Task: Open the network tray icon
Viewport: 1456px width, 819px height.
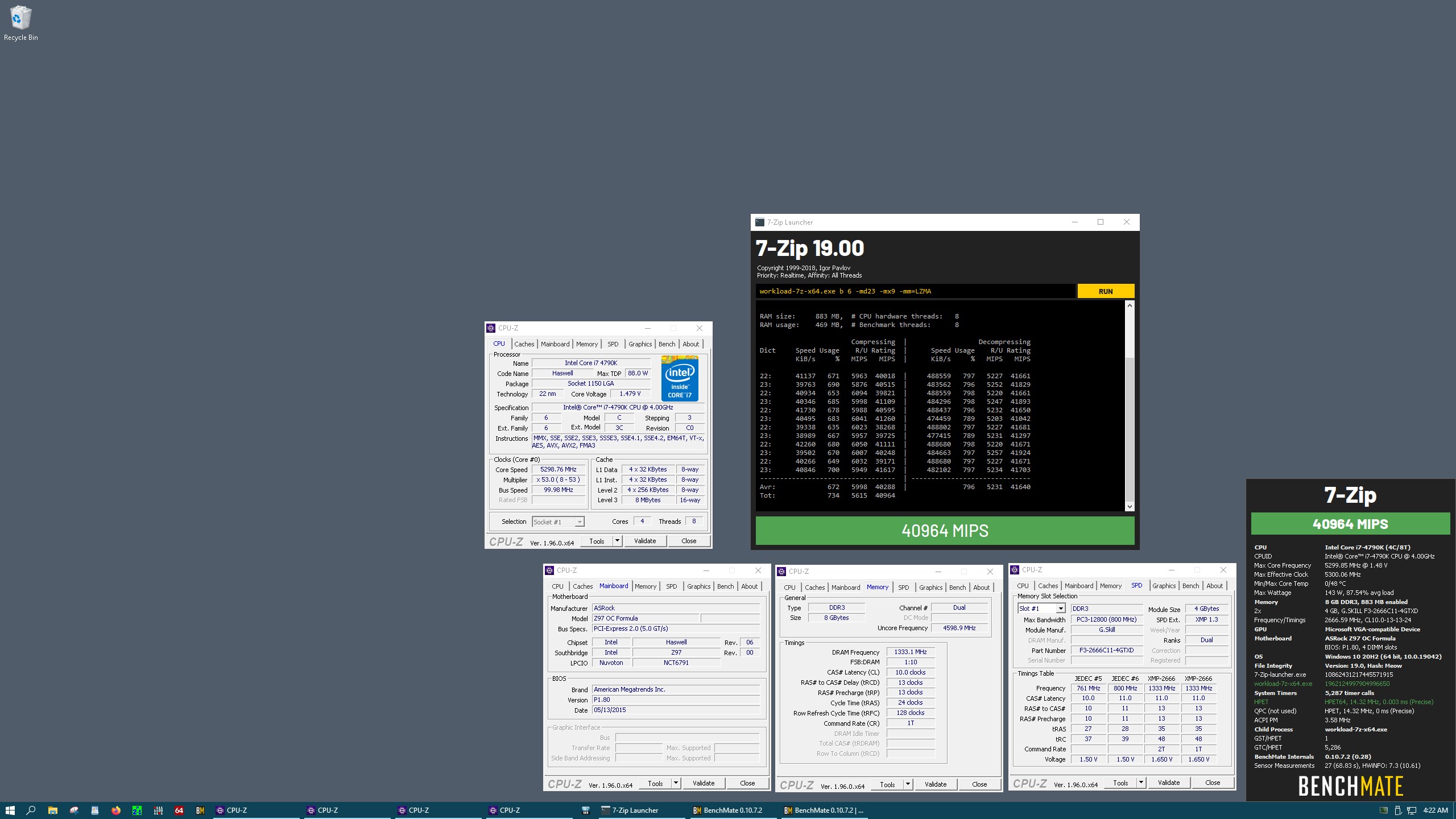Action: (1412, 810)
